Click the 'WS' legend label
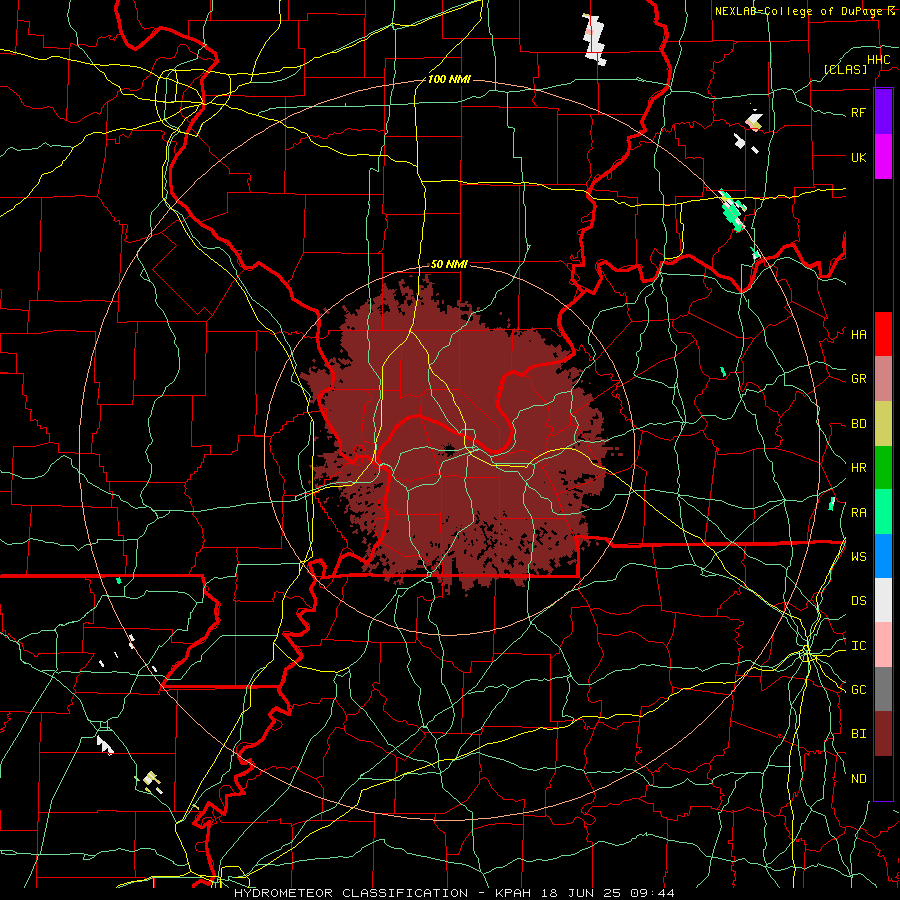 click(x=858, y=557)
